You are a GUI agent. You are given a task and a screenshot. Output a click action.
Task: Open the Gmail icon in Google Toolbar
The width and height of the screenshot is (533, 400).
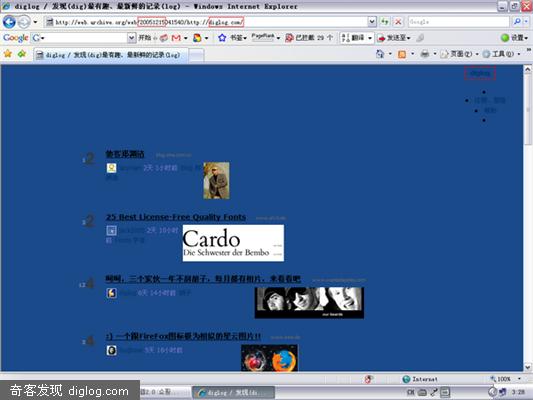click(x=176, y=38)
